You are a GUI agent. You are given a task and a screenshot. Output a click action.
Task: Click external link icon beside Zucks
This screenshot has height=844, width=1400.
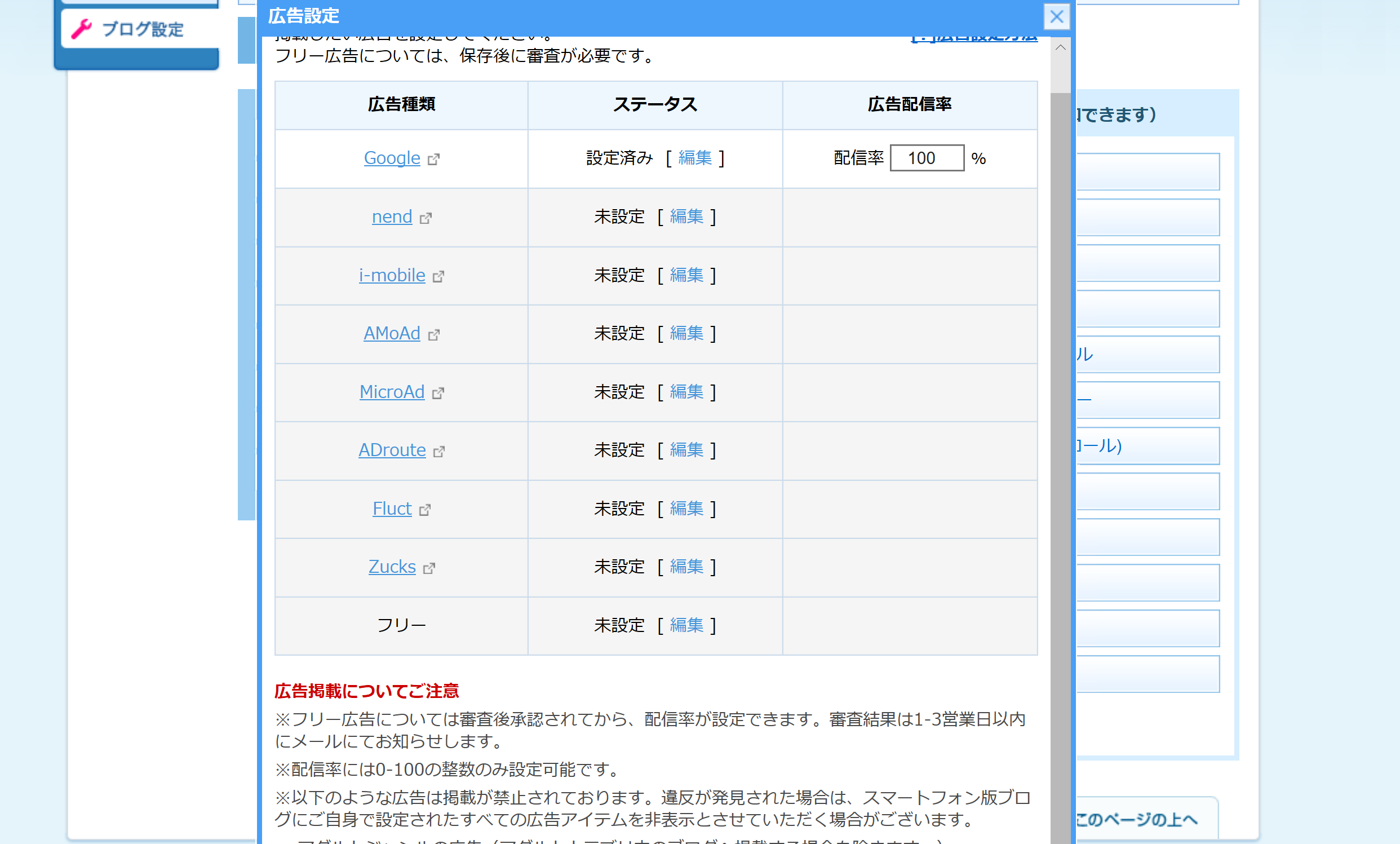click(x=429, y=568)
